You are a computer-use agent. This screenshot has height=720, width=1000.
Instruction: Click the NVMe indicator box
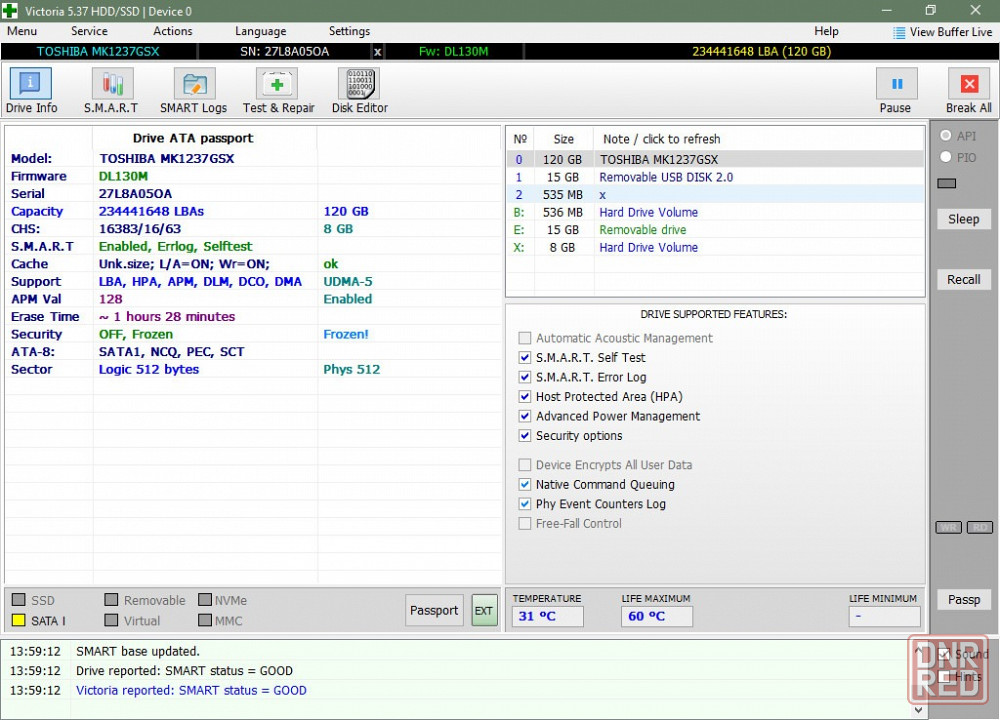click(x=205, y=600)
